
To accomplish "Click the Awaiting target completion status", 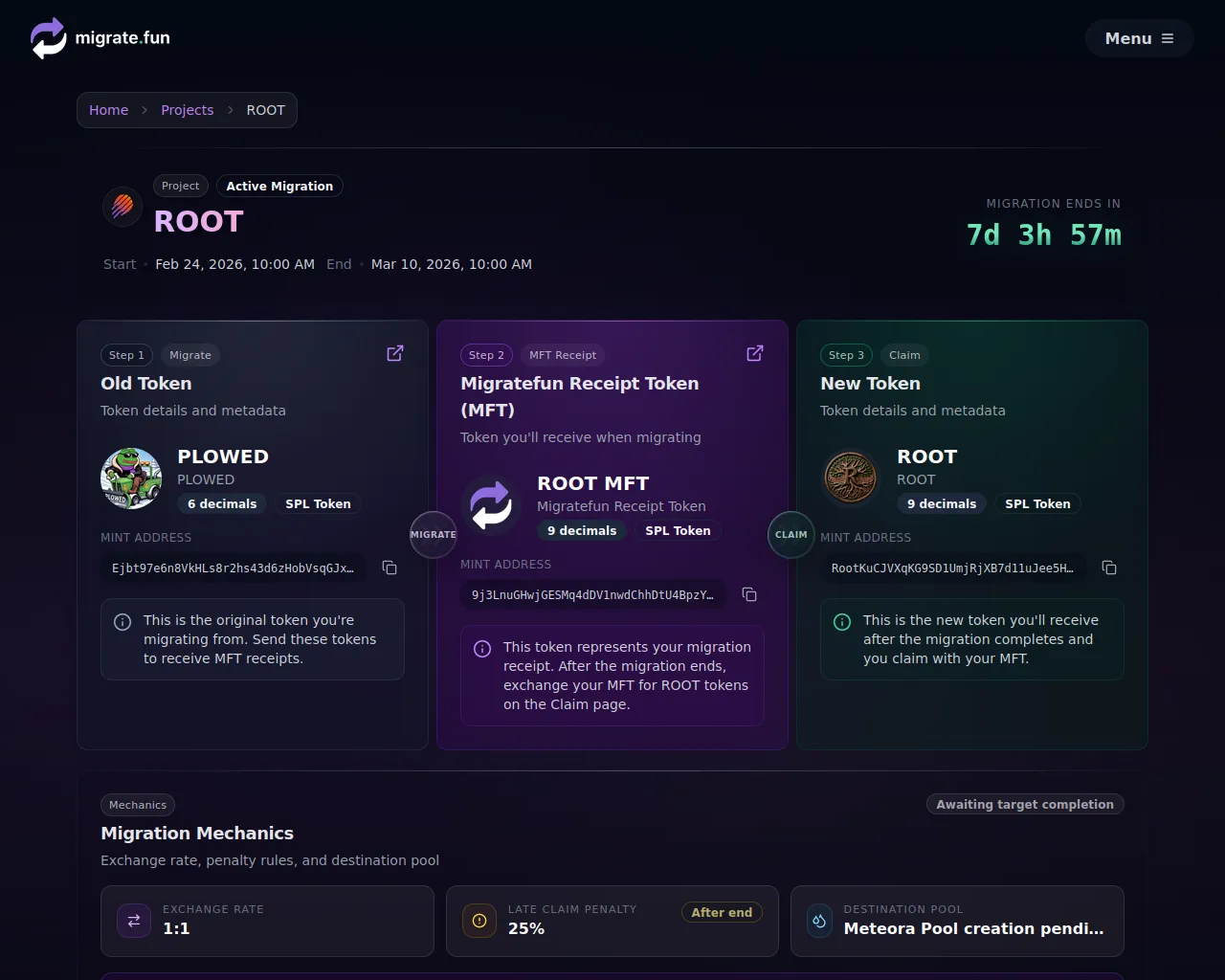I will pyautogui.click(x=1025, y=805).
